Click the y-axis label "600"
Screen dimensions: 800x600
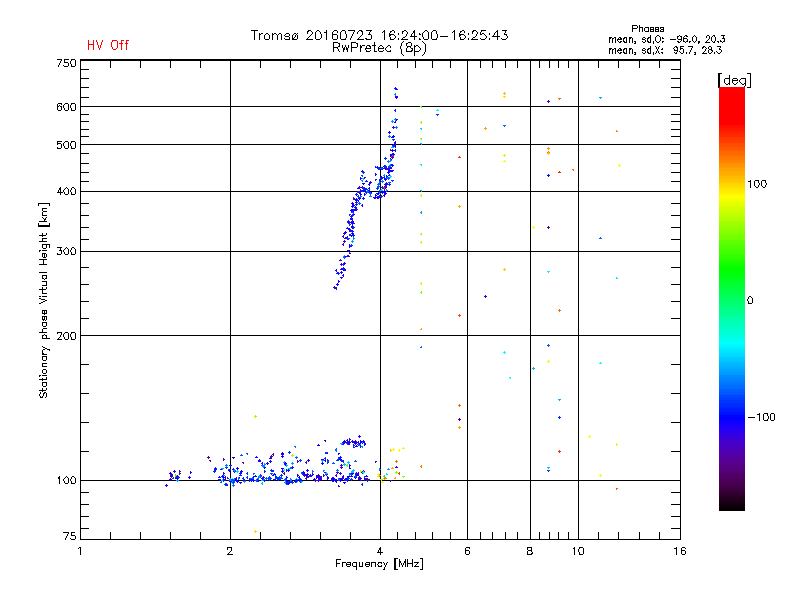pyautogui.click(x=66, y=107)
